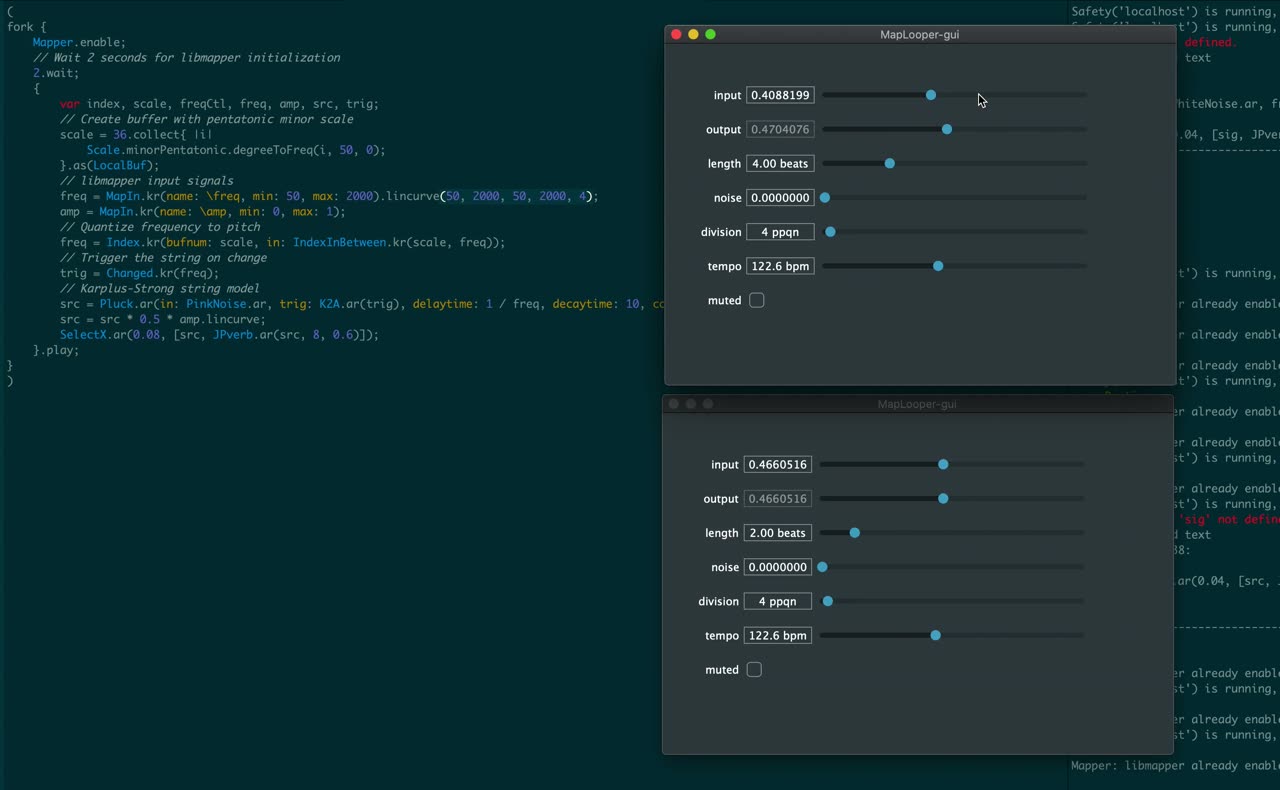Click the noise slider knob in lower MapLooper window
Viewport: 1280px width, 790px height.
point(822,567)
